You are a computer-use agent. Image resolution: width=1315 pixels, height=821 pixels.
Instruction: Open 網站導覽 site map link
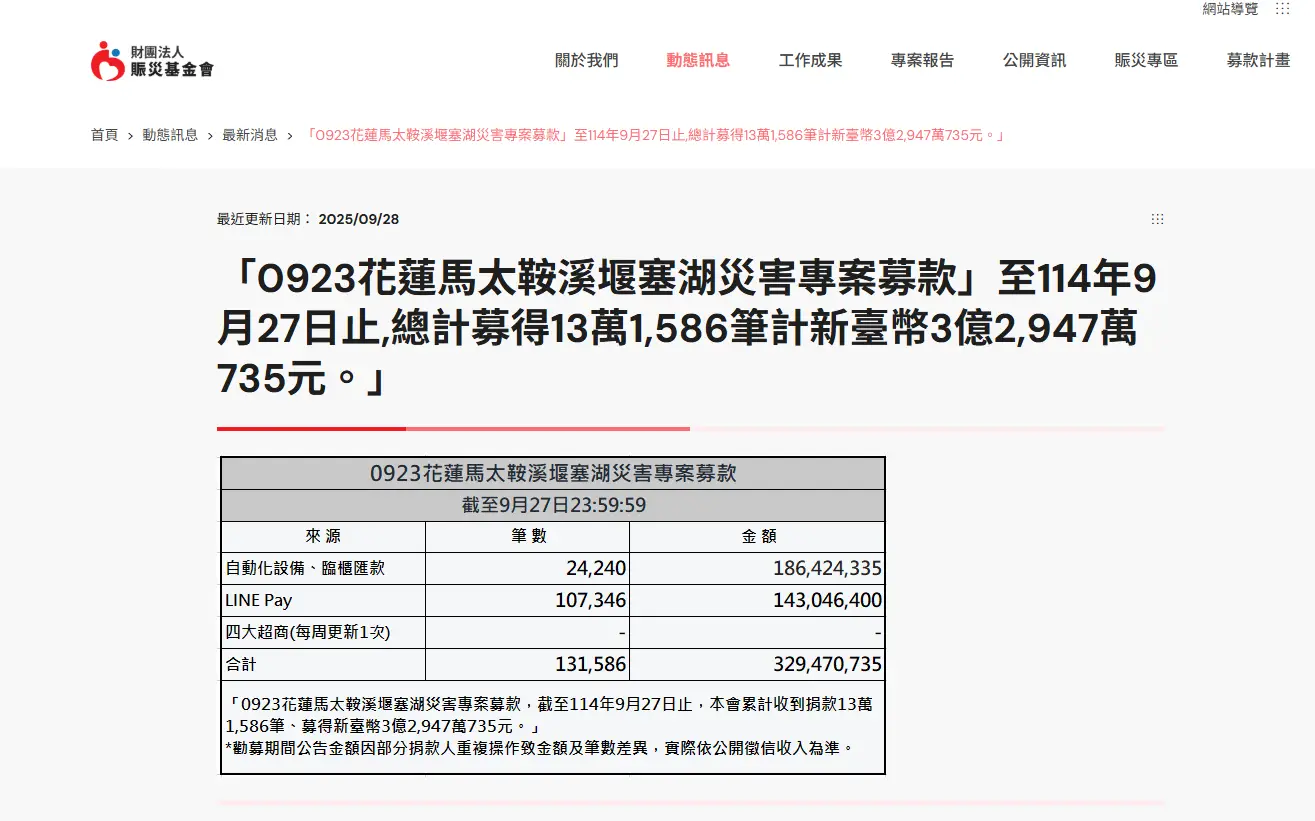click(1230, 9)
